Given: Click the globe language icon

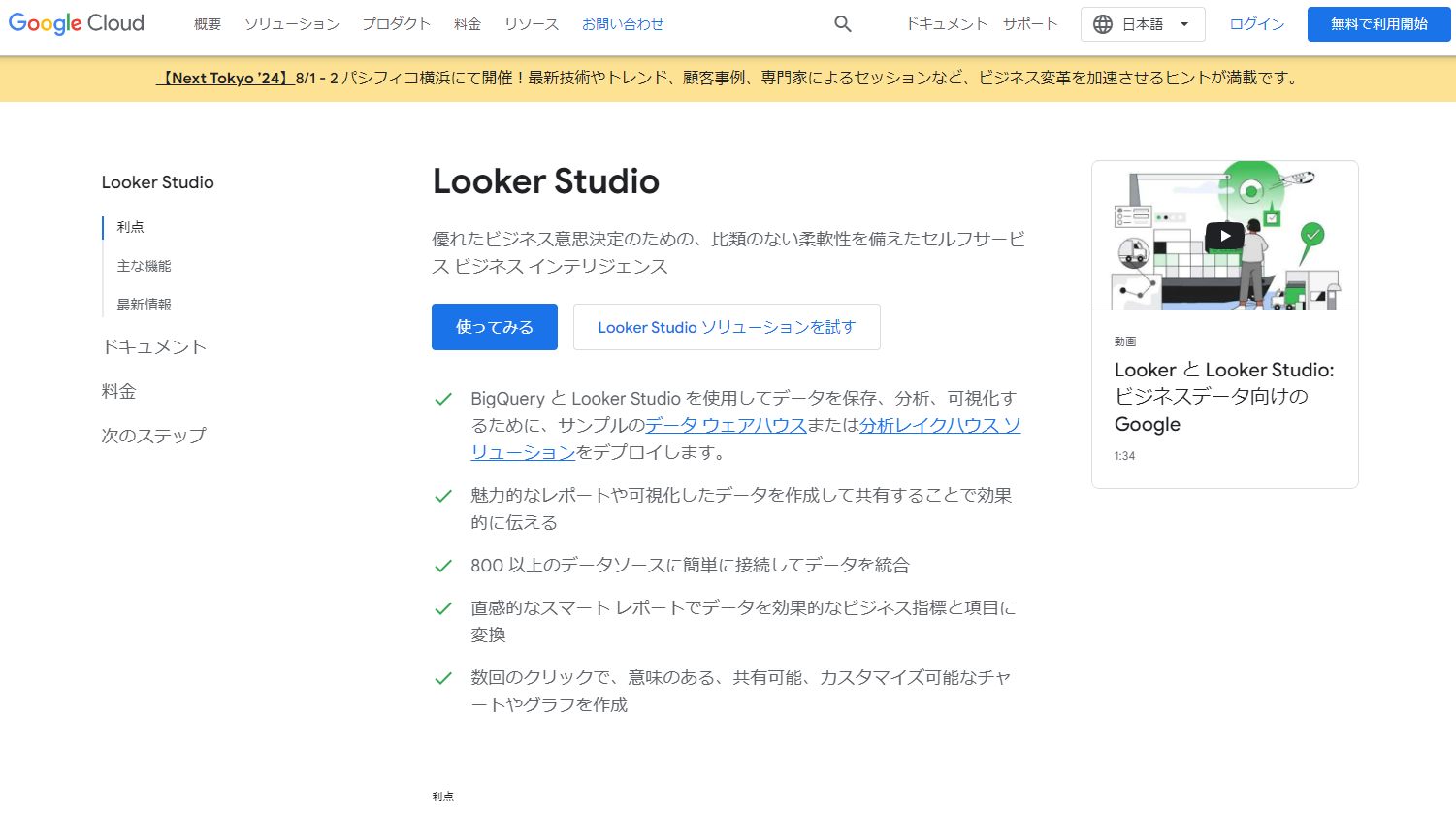Looking at the screenshot, I should coord(1103,24).
